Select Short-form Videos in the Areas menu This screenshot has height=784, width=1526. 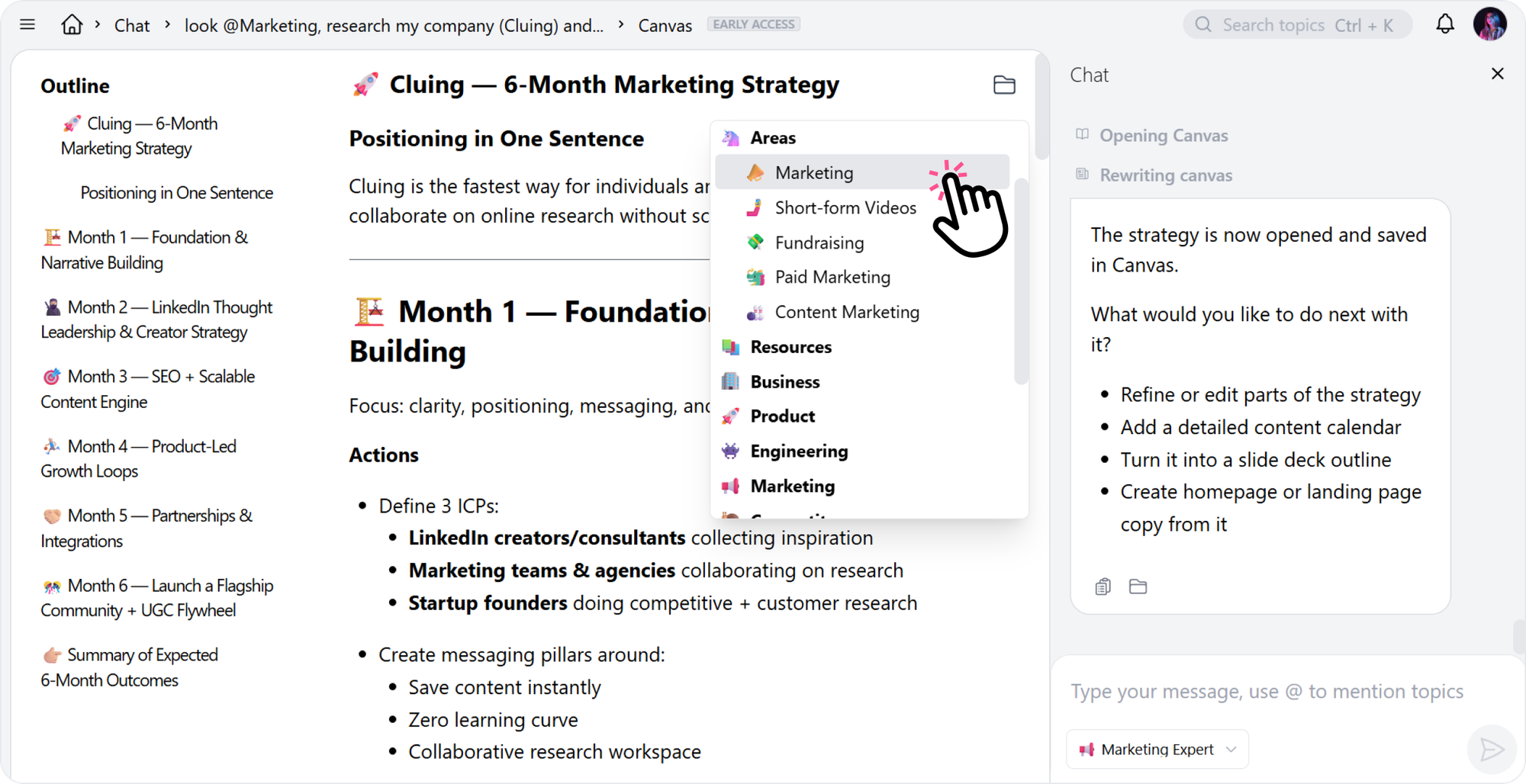pos(845,207)
